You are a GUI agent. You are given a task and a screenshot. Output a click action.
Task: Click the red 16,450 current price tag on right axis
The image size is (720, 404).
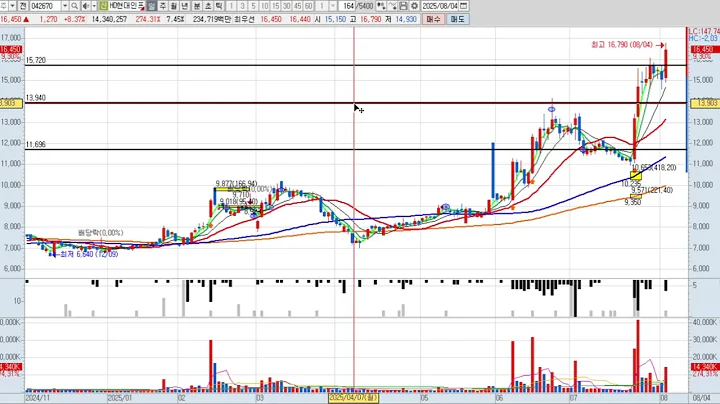point(703,49)
